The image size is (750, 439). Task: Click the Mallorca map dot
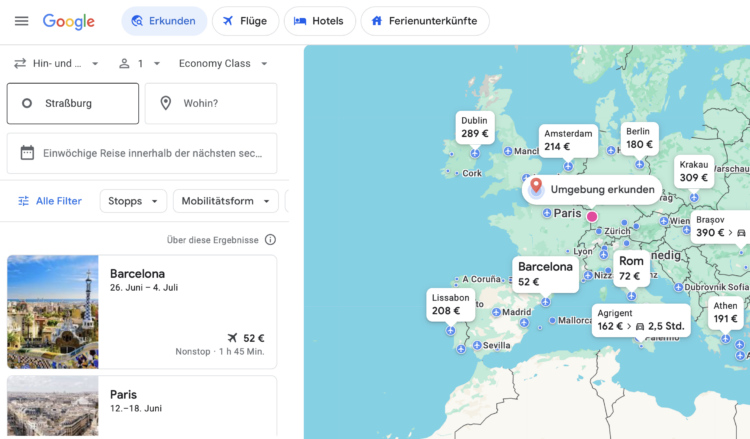[552, 320]
